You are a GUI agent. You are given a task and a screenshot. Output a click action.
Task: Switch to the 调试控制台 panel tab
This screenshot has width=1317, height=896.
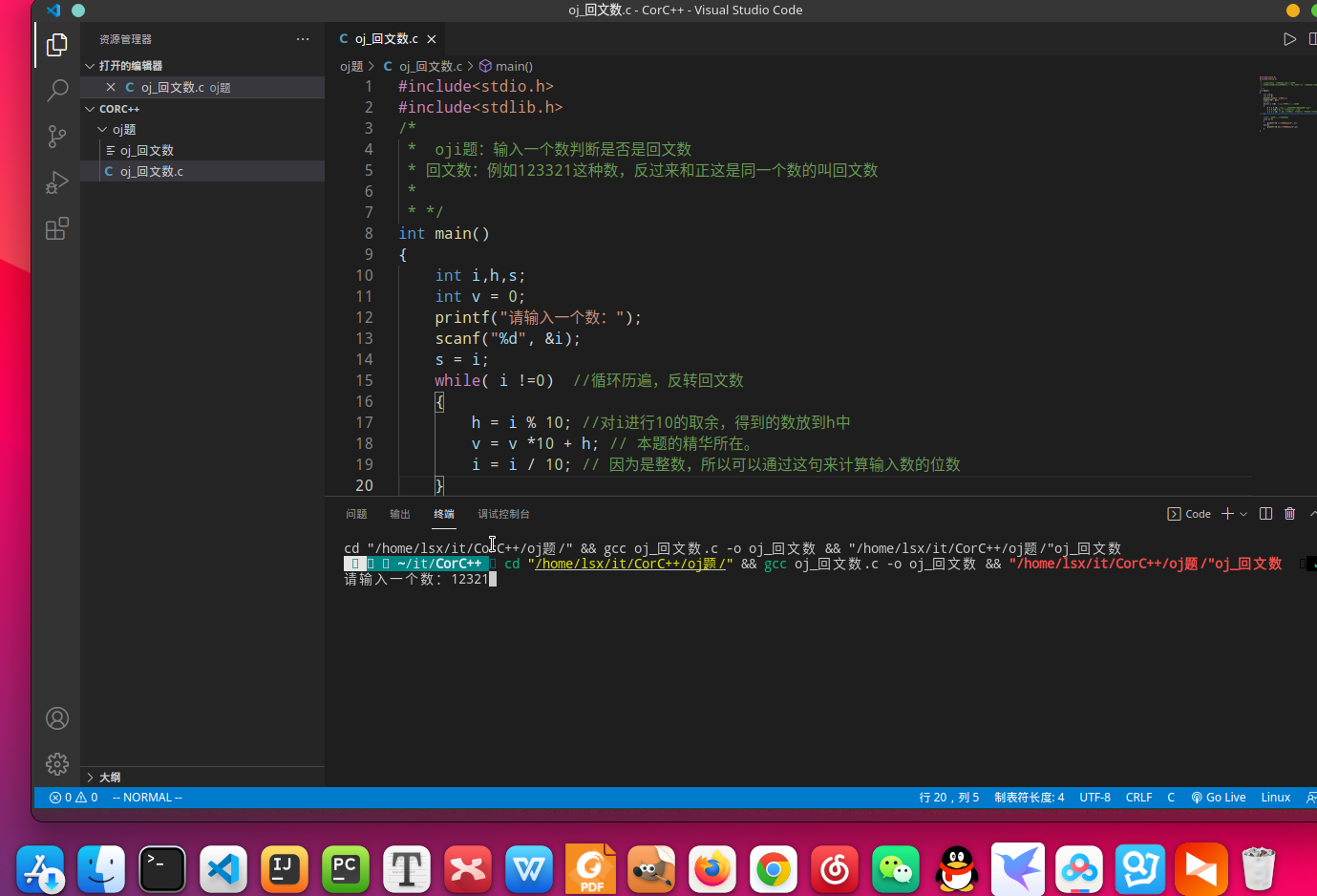tap(503, 514)
